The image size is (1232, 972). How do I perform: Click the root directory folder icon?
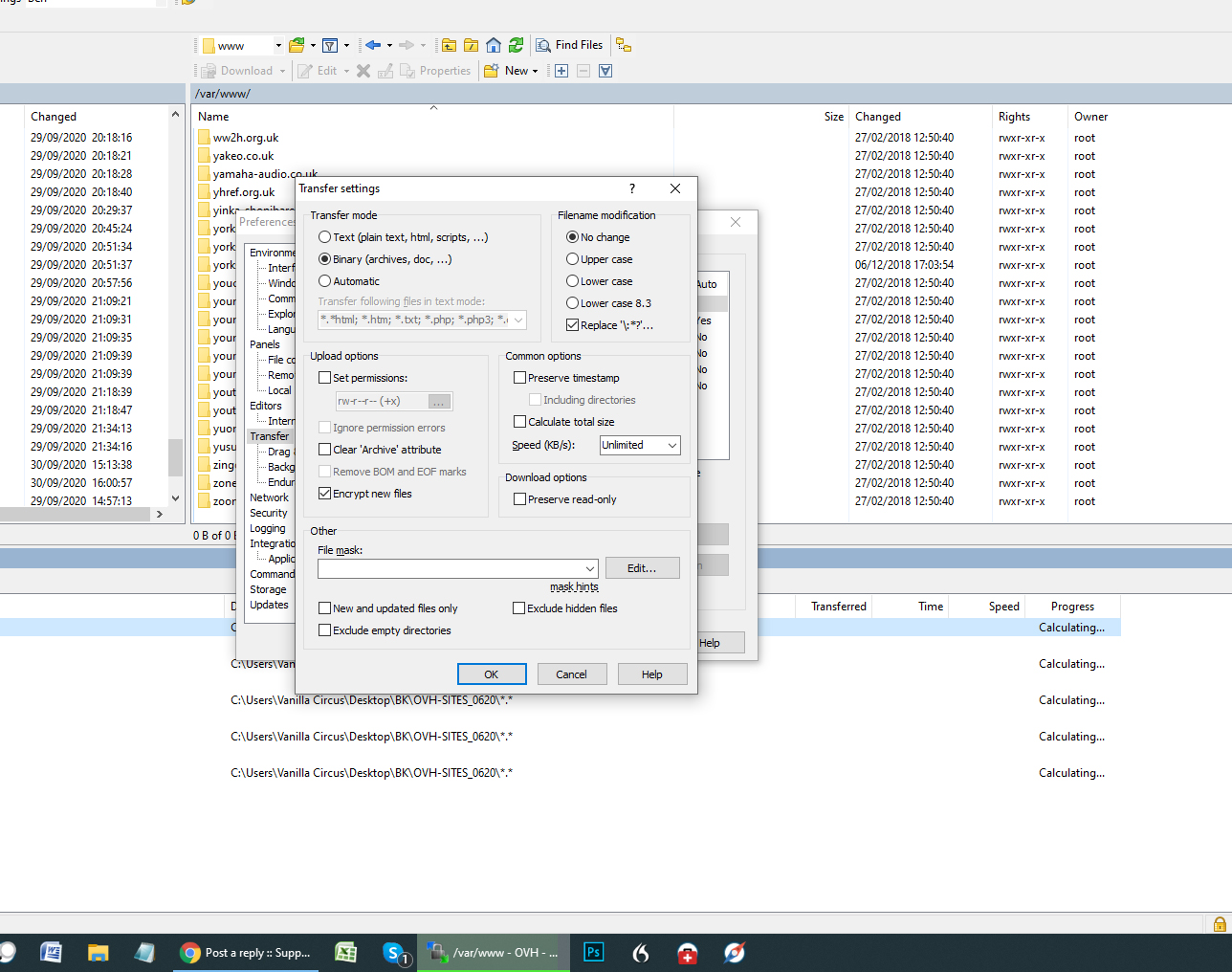click(472, 45)
